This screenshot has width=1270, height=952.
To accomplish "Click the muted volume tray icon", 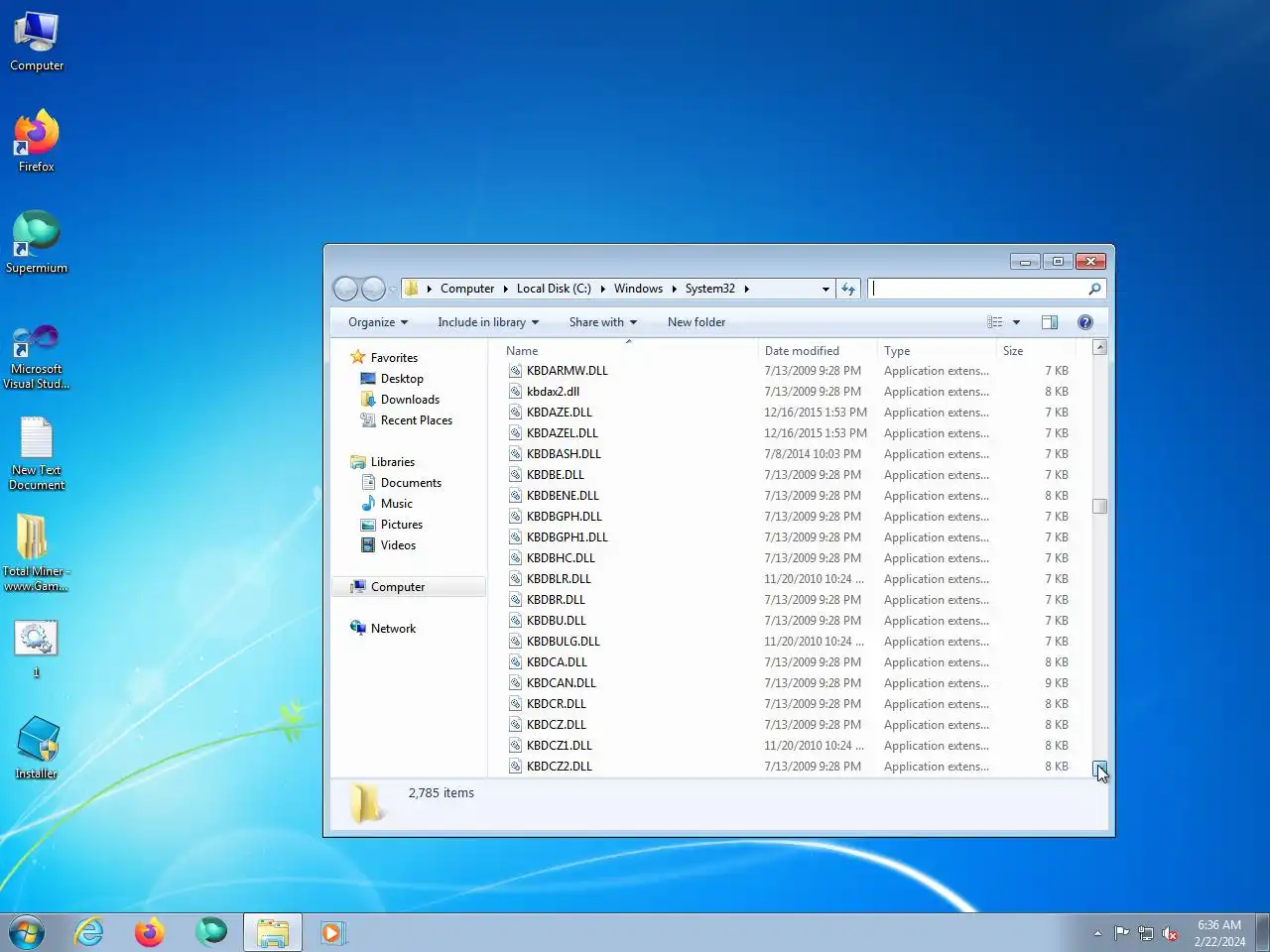I will point(1171,933).
